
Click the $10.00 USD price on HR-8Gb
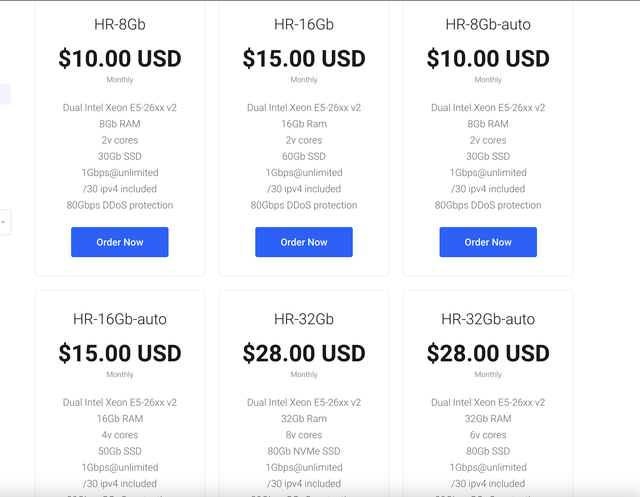coord(119,58)
